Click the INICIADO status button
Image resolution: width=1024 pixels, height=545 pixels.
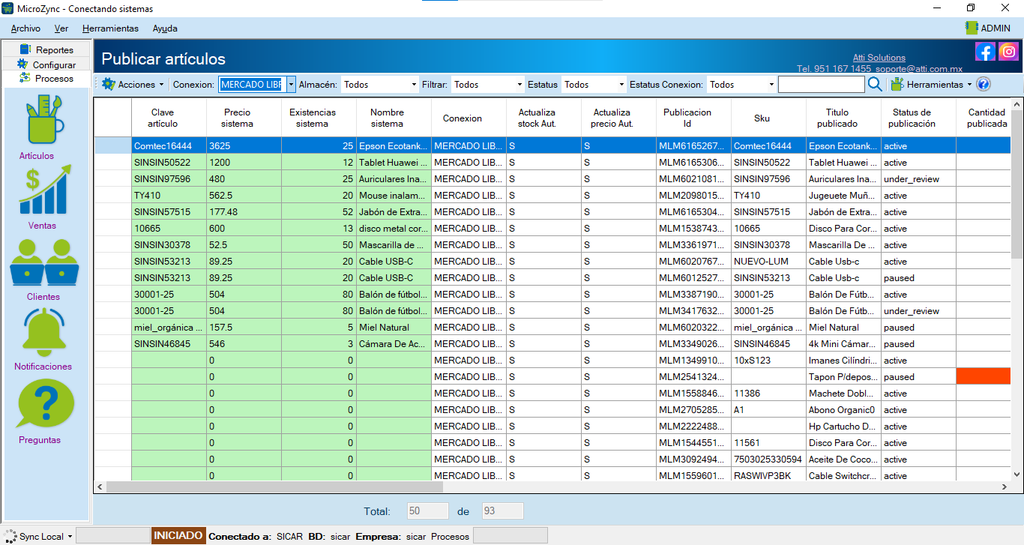click(178, 536)
